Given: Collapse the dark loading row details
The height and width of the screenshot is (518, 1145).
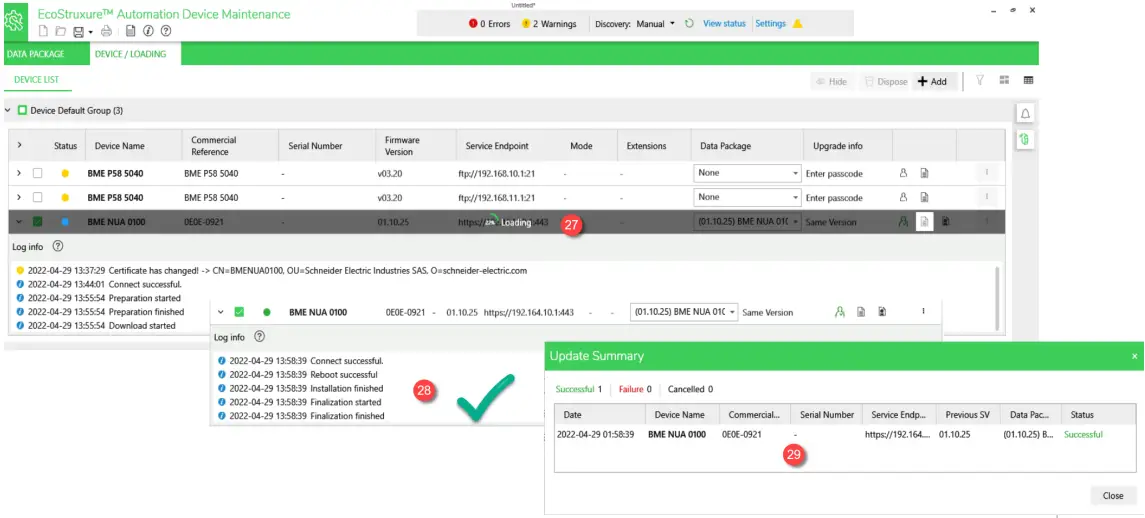Looking at the screenshot, I should [x=19, y=221].
